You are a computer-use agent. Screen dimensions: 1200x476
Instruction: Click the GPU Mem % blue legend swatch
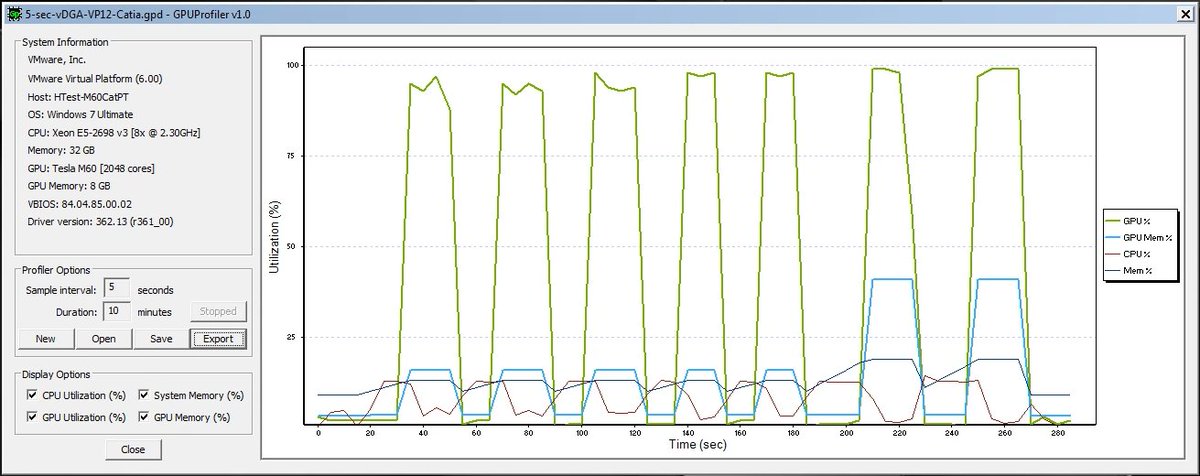pyautogui.click(x=1112, y=236)
